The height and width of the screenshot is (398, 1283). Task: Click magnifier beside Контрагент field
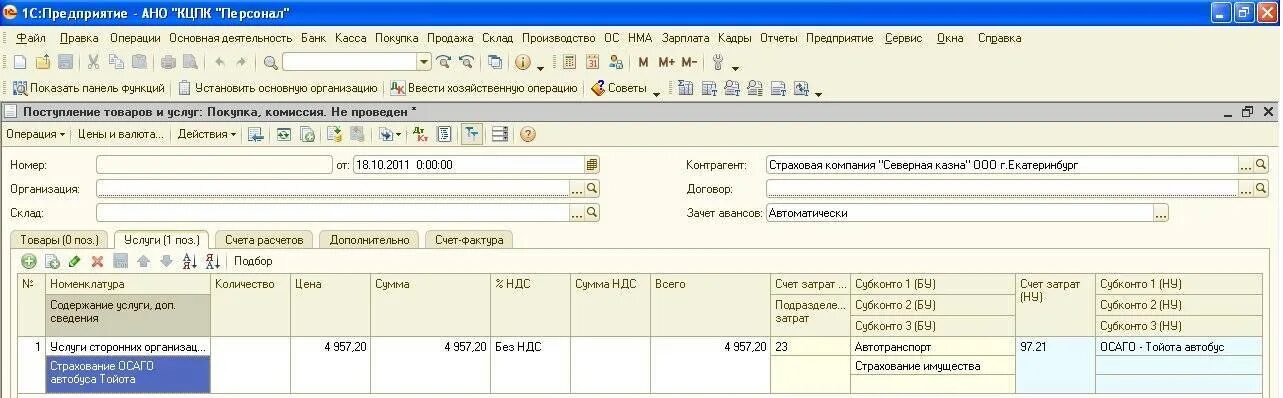(1261, 164)
